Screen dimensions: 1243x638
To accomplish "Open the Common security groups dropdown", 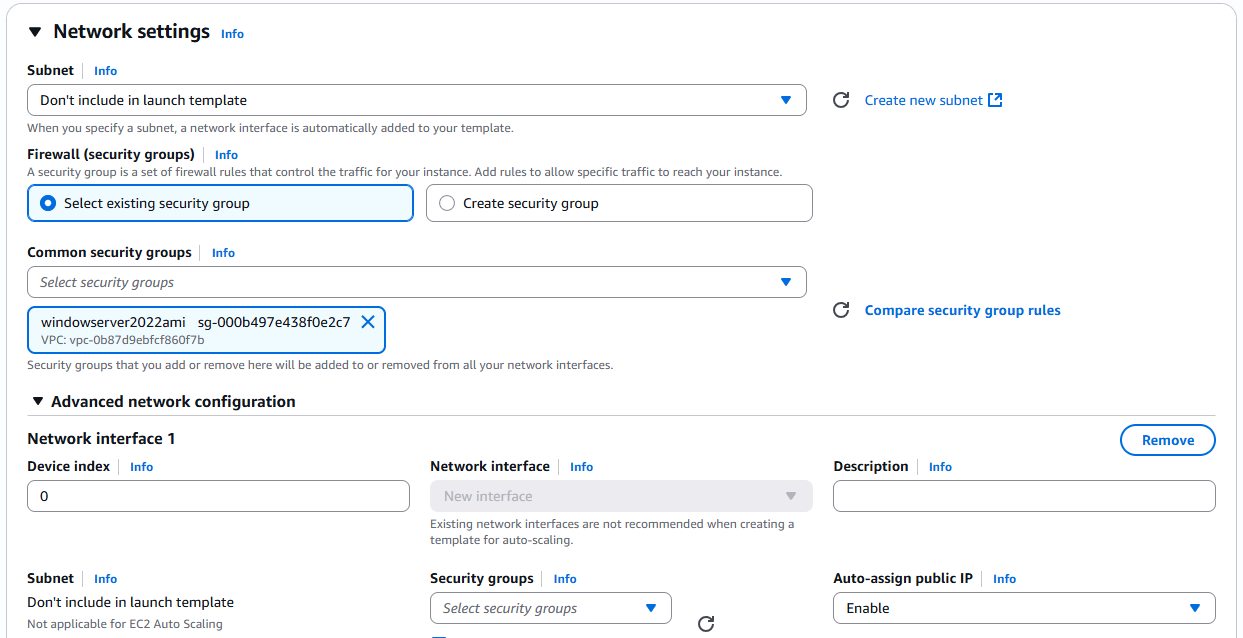I will tap(416, 282).
